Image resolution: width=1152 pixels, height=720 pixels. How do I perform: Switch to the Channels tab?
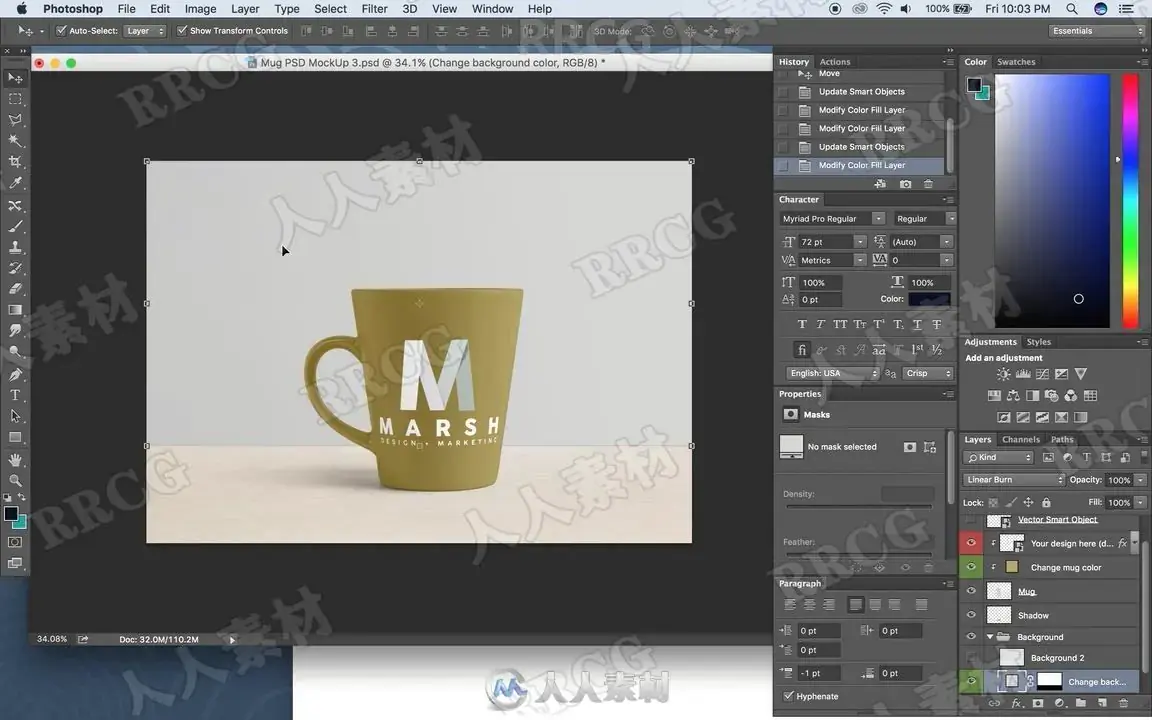point(1020,439)
